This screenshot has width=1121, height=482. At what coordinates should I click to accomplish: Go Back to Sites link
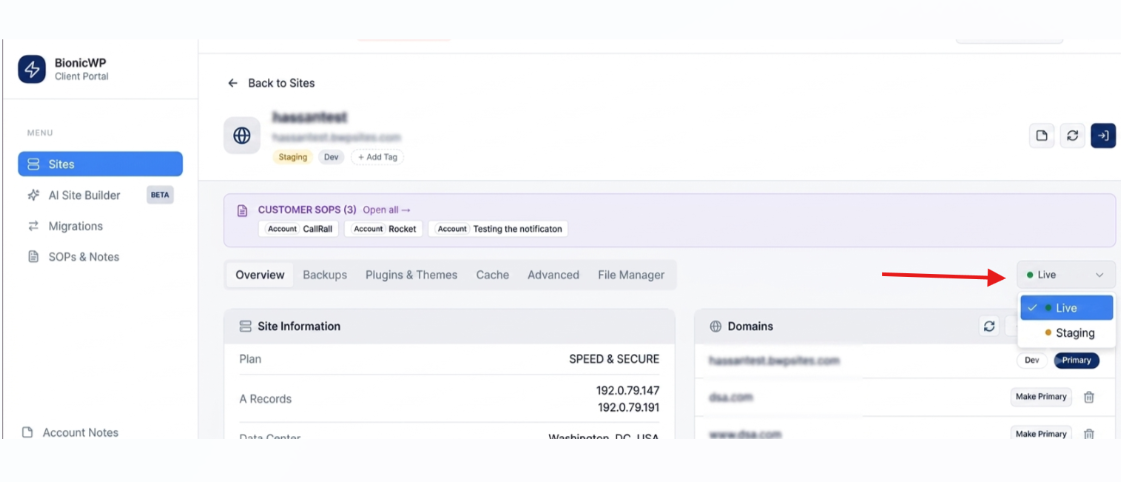pyautogui.click(x=281, y=83)
